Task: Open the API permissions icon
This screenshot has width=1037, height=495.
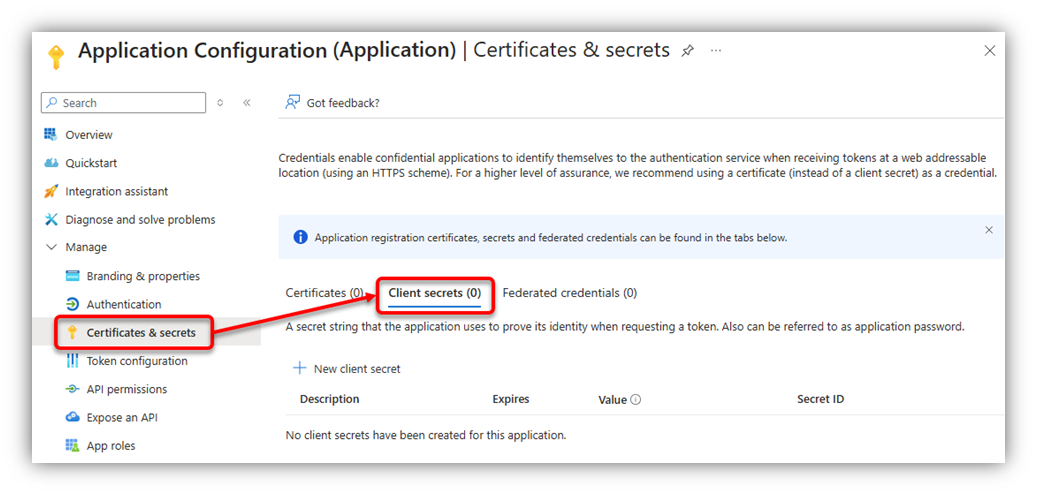Action: click(73, 389)
